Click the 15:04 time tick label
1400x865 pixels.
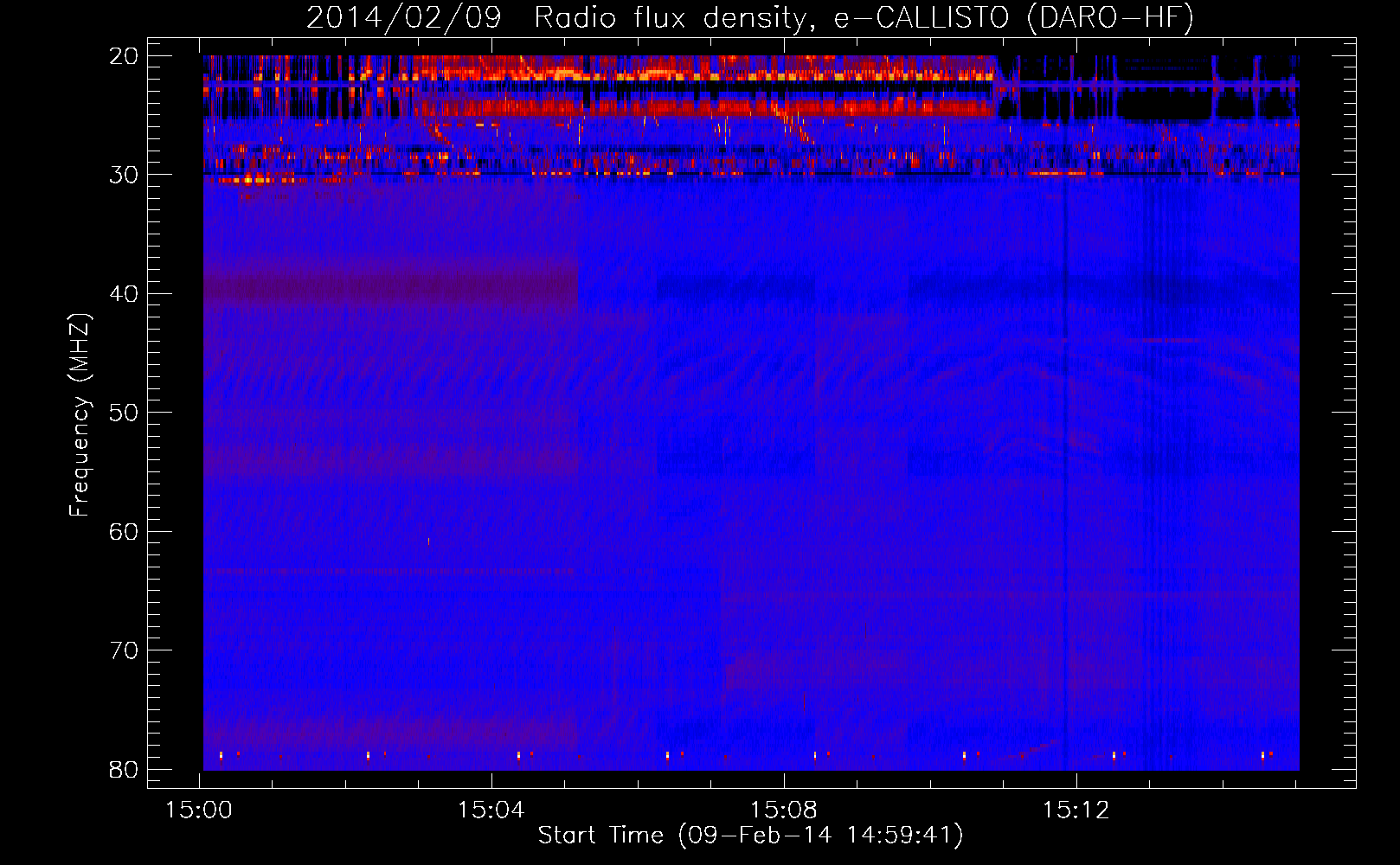point(491,811)
